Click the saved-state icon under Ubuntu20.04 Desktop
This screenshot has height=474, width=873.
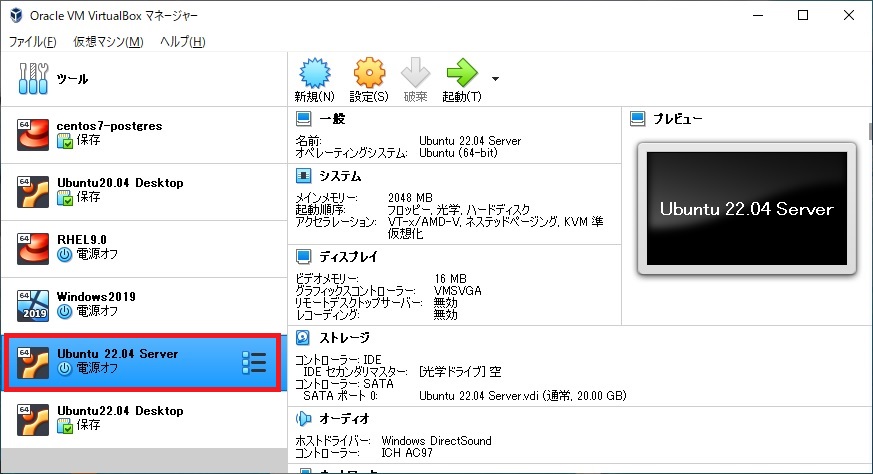[65, 198]
